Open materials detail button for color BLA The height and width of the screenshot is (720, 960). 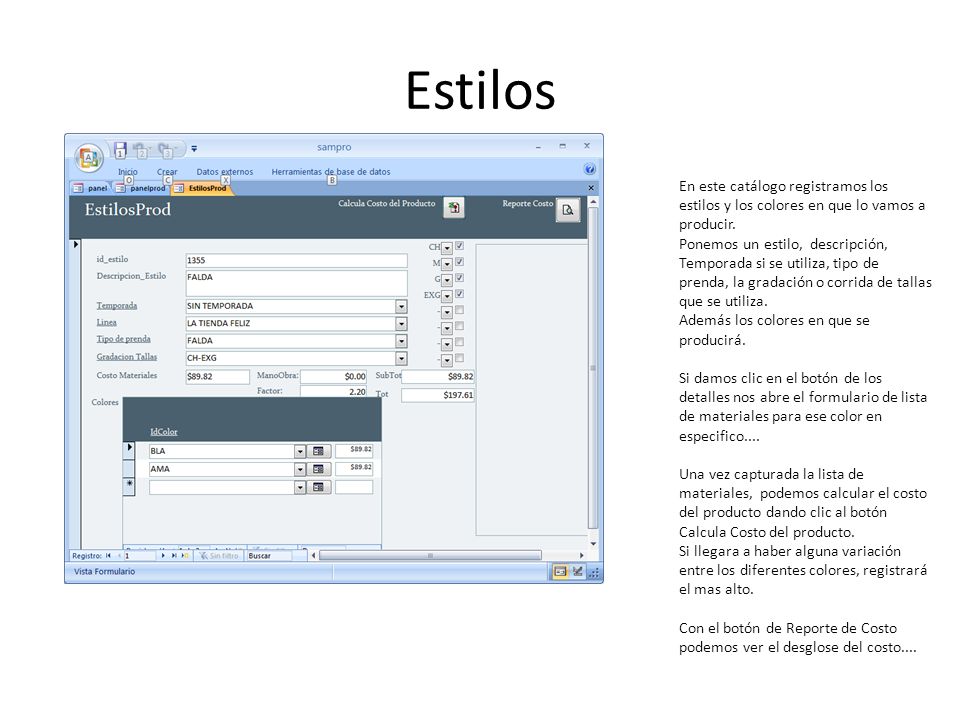[x=318, y=451]
